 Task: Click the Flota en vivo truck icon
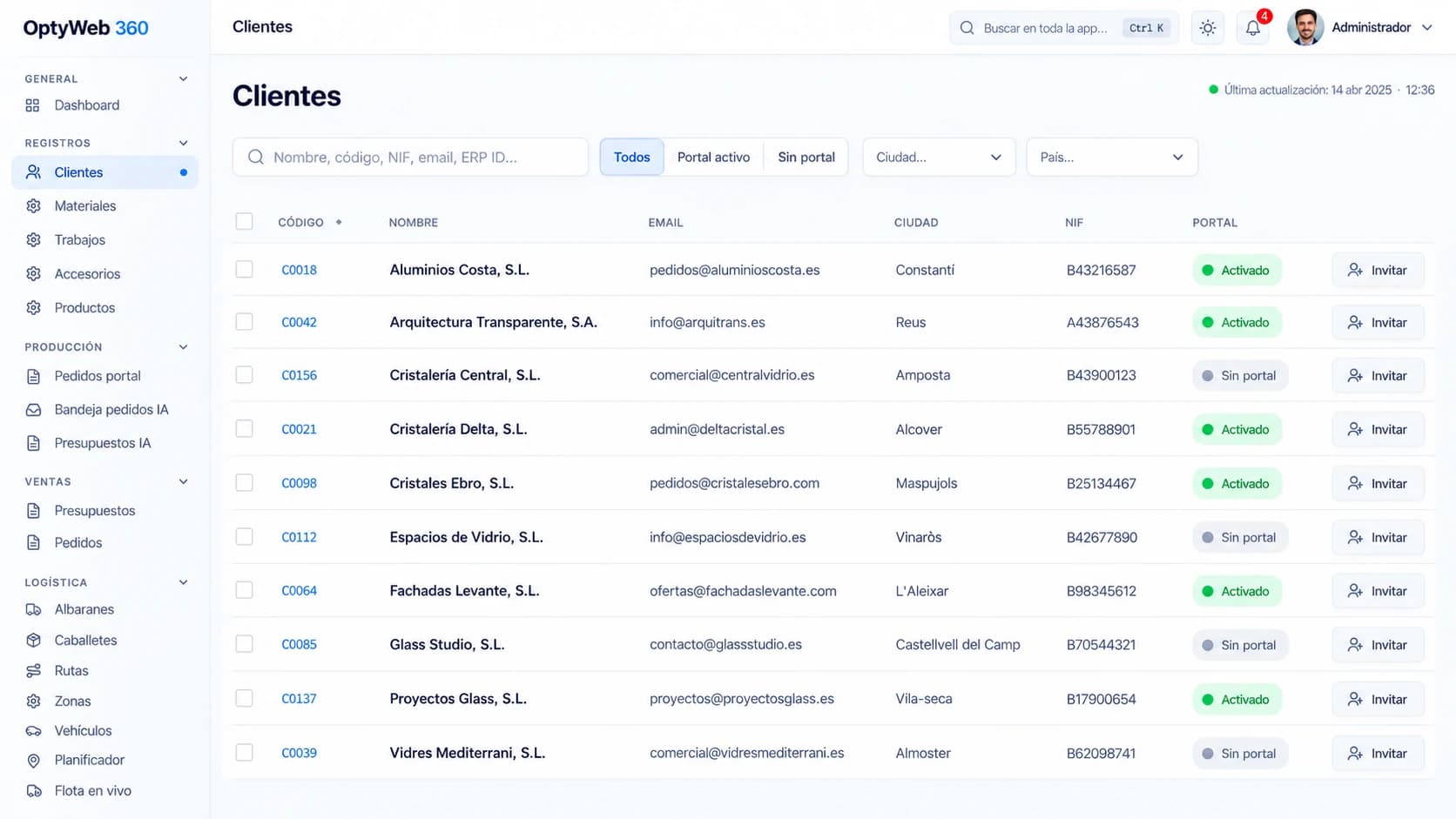[x=33, y=791]
